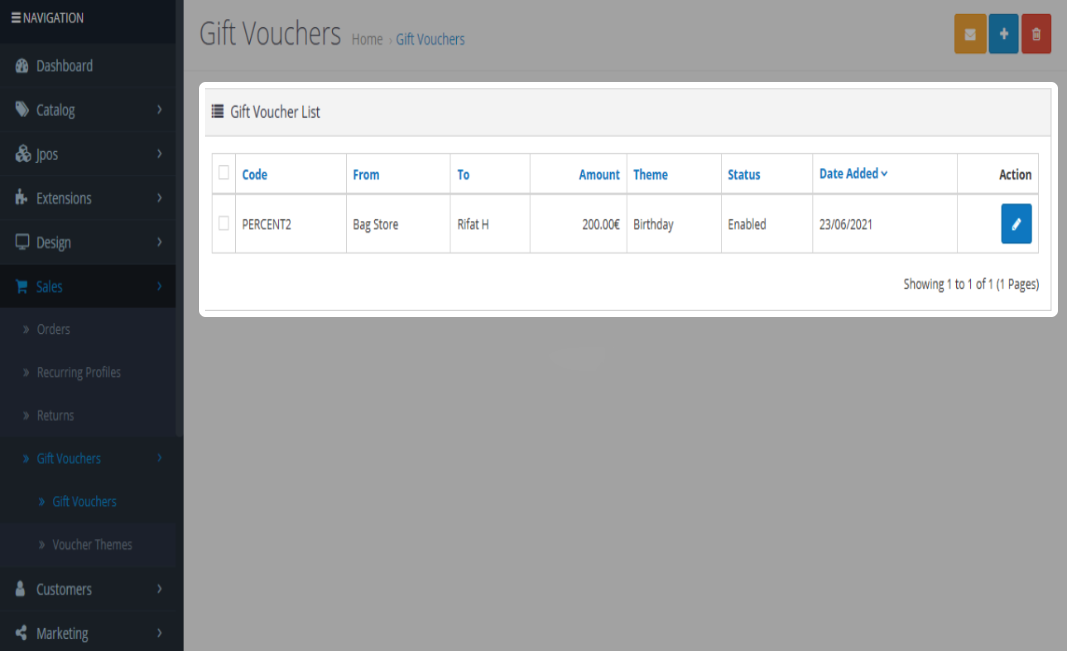1067x651 pixels.
Task: Click the Extensions puzzle piece icon
Action: [22, 198]
